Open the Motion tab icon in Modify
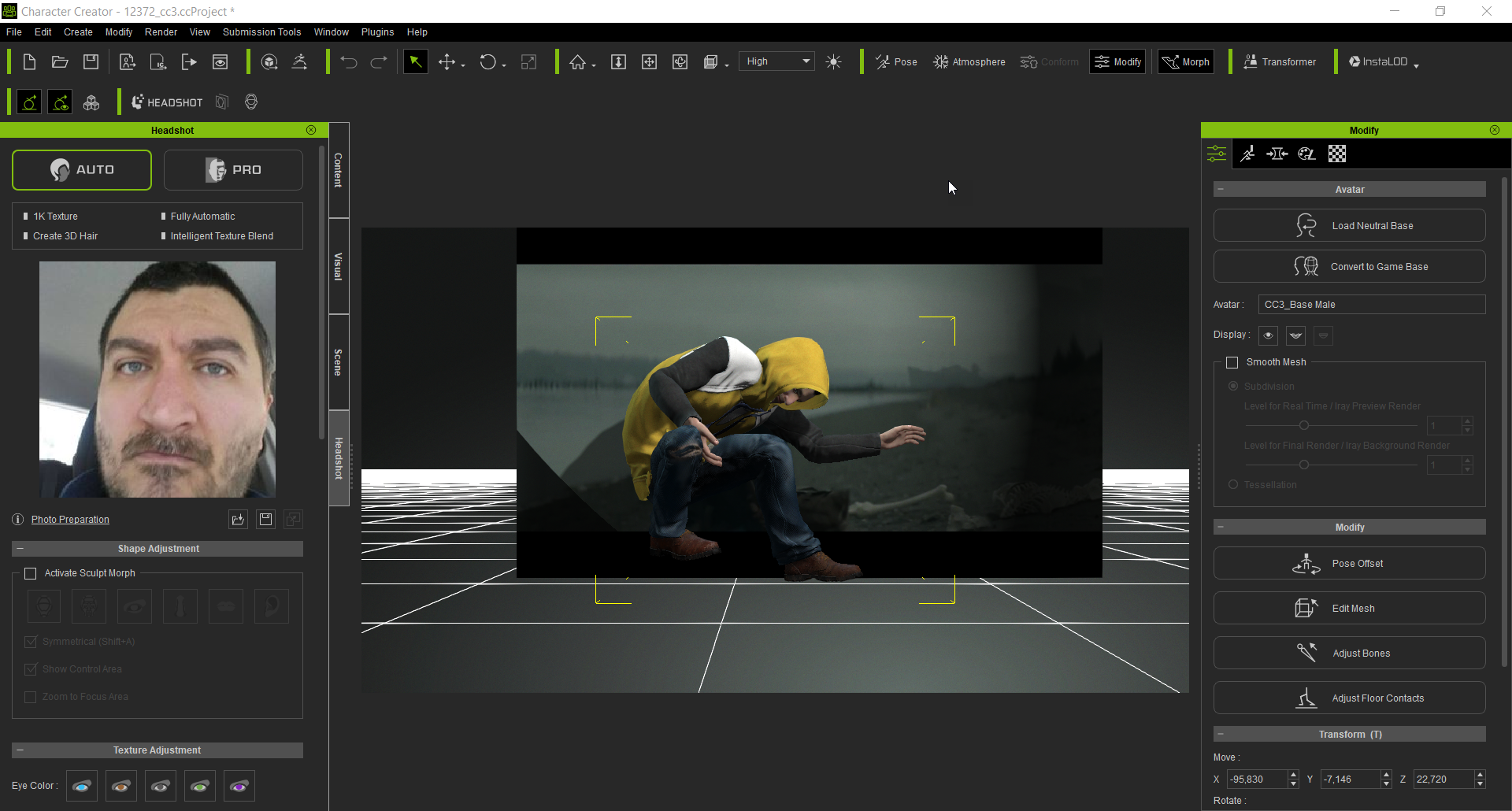The width and height of the screenshot is (1512, 811). click(1247, 154)
